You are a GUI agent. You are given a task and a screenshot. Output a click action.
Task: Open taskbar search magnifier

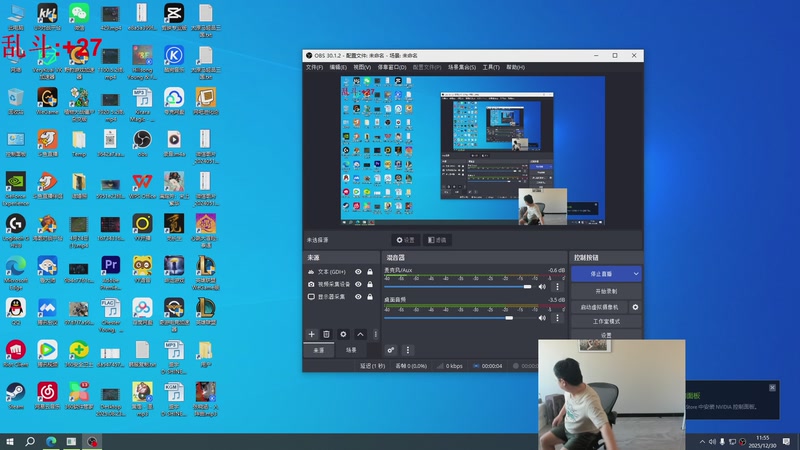point(30,441)
